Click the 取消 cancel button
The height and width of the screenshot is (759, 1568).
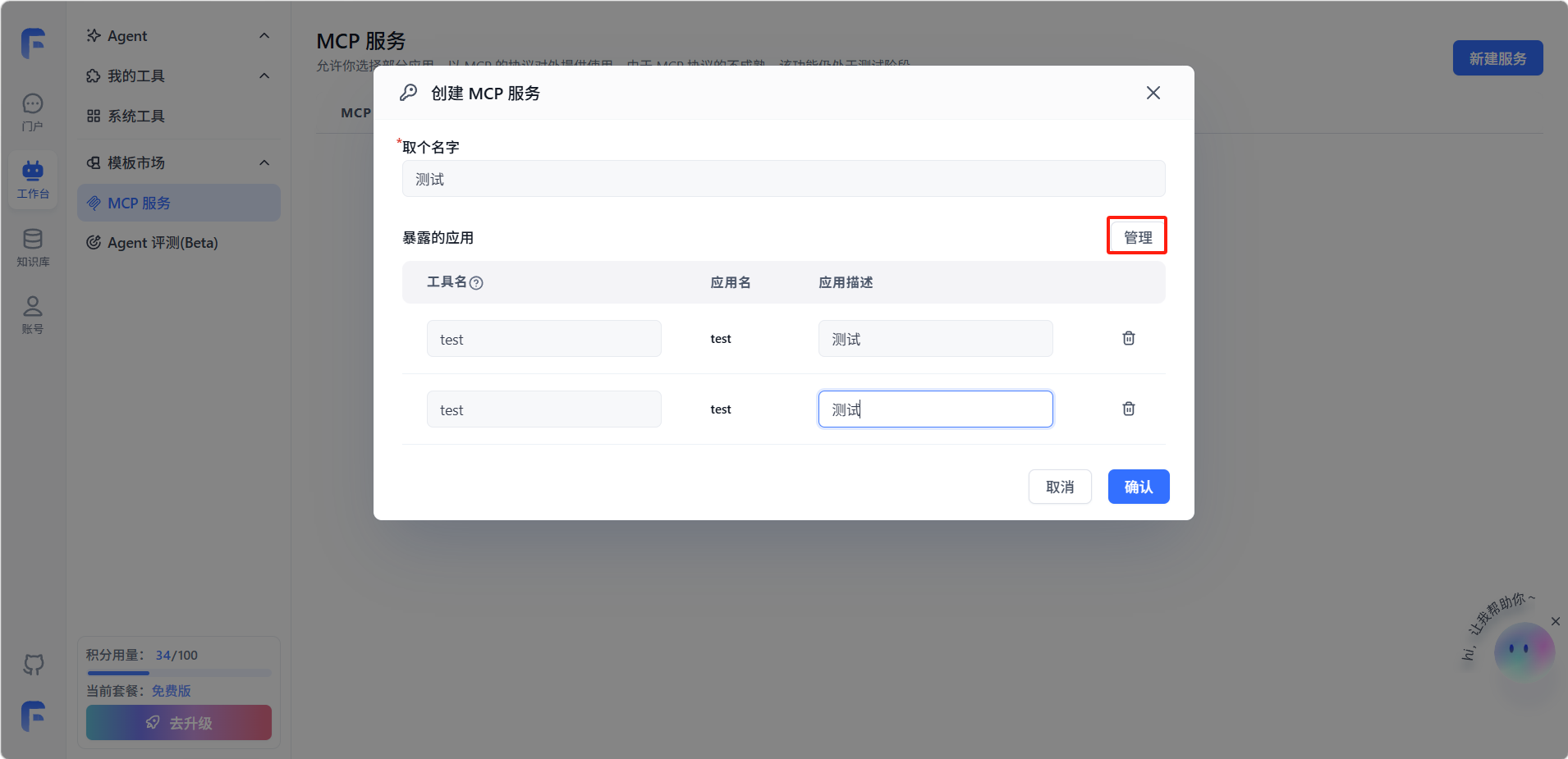coord(1060,487)
